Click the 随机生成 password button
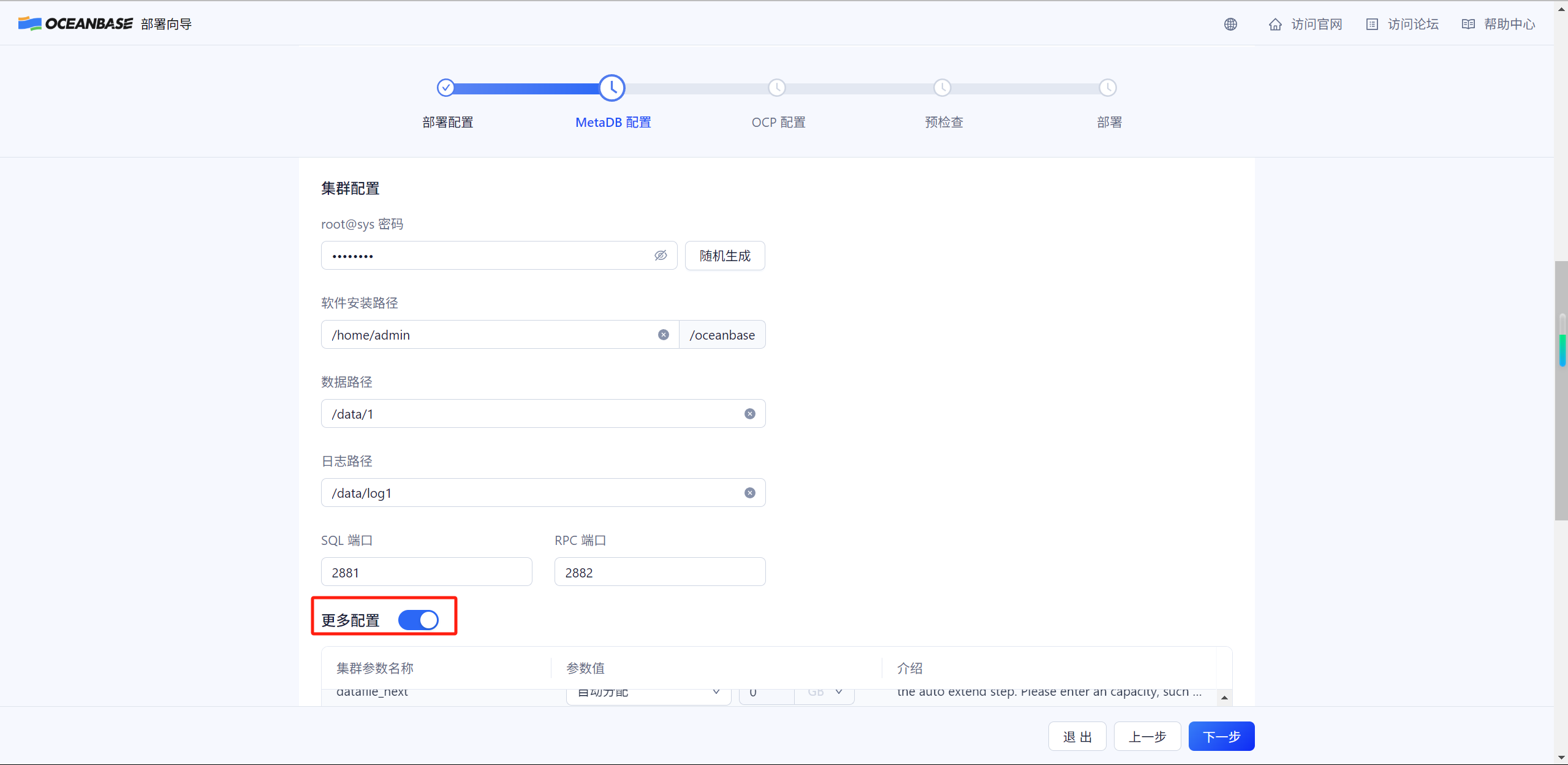The height and width of the screenshot is (765, 1568). click(724, 256)
